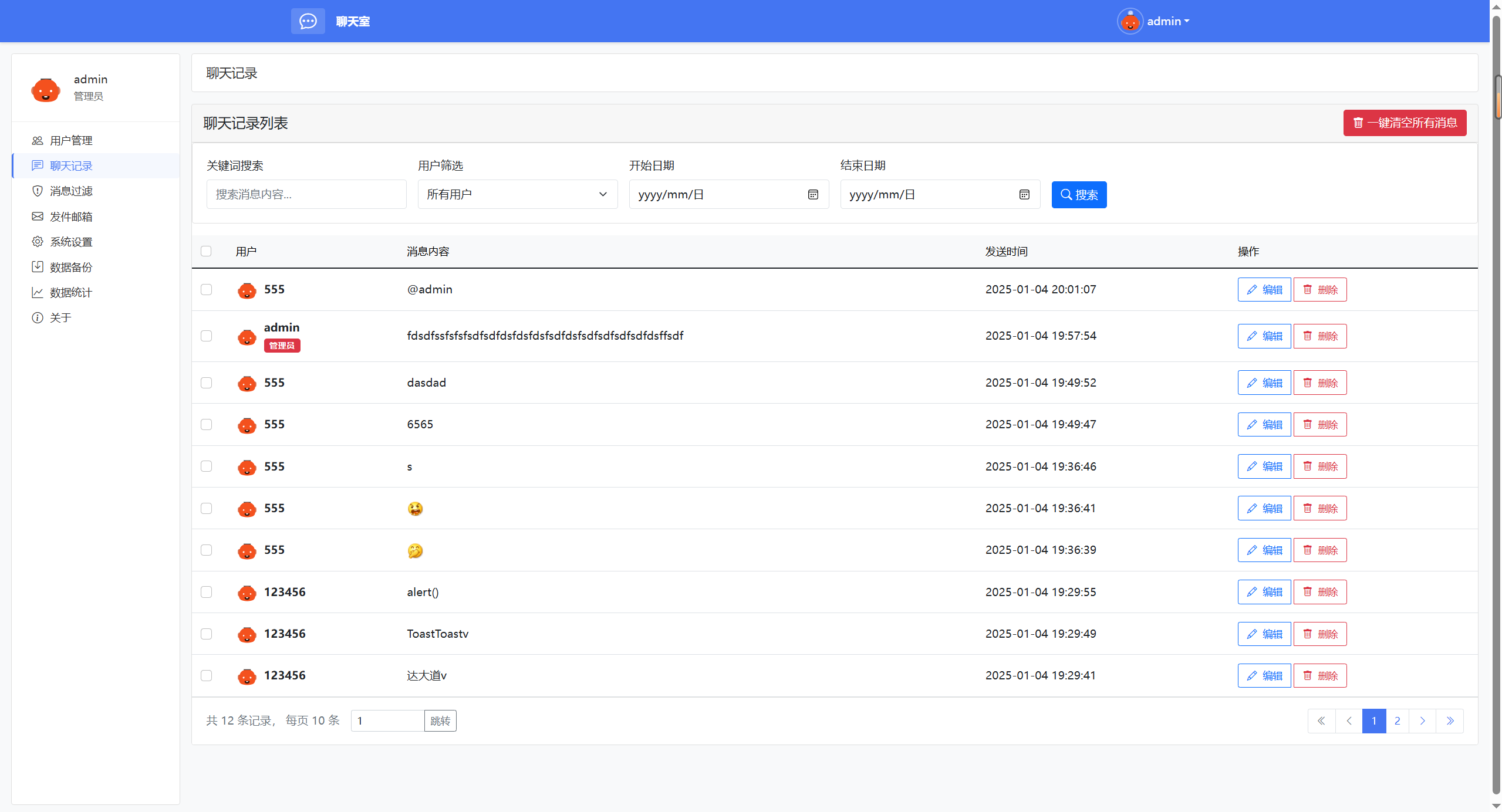Go to last page of pagination

click(x=1450, y=721)
